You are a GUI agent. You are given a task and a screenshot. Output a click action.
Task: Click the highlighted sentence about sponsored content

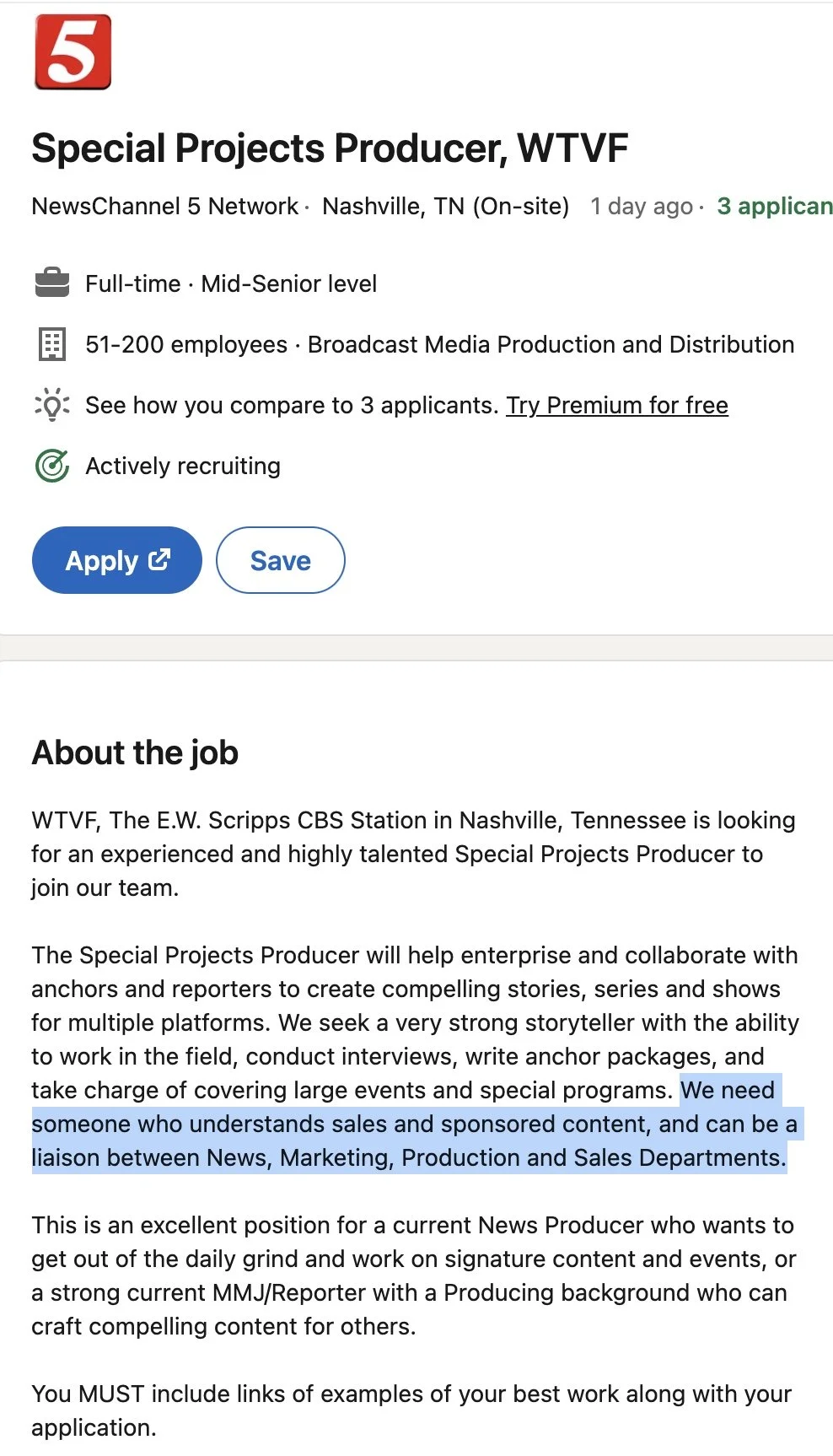pyautogui.click(x=414, y=1124)
